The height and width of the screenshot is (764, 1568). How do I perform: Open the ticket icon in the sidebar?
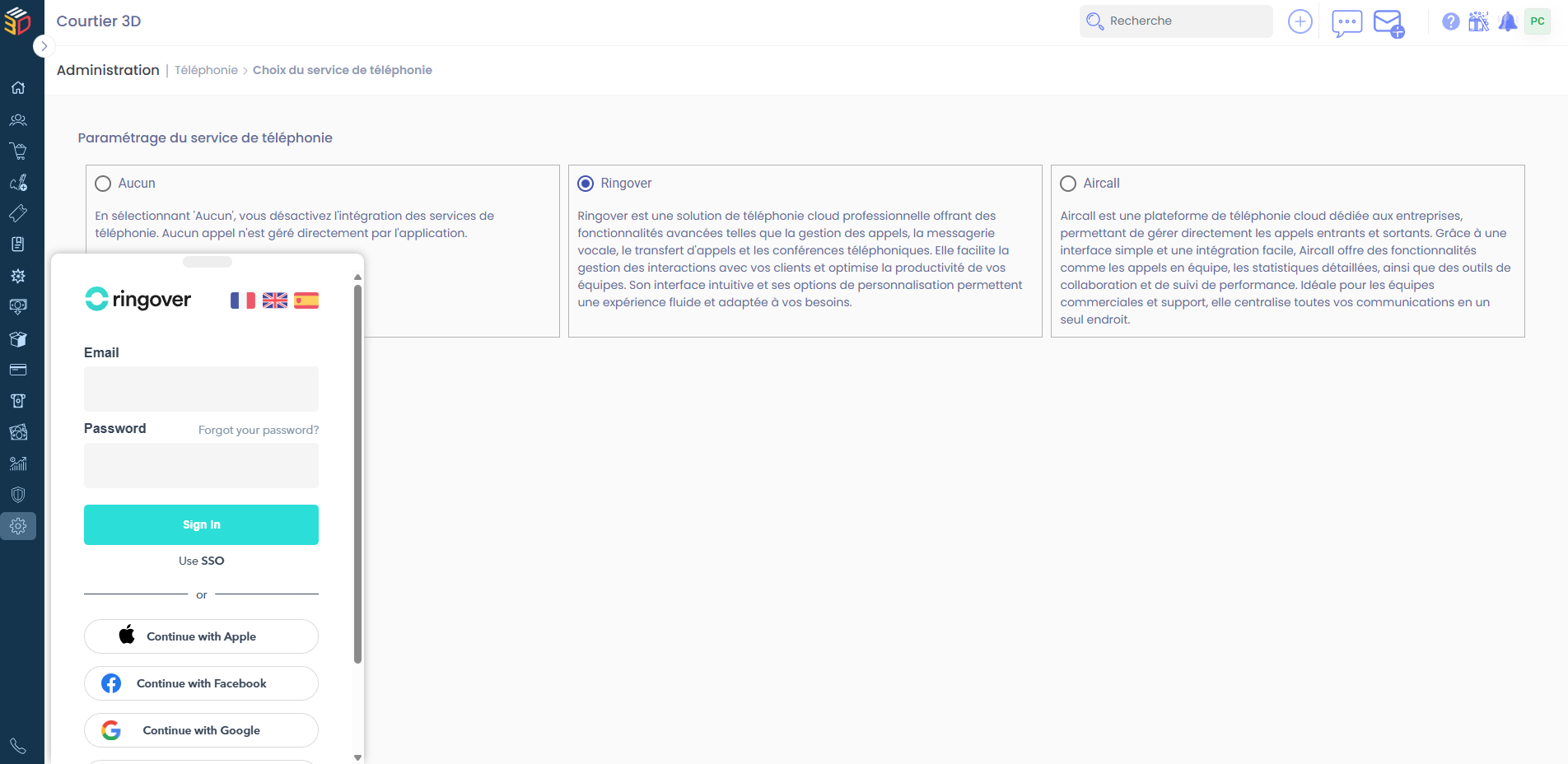pos(18,213)
